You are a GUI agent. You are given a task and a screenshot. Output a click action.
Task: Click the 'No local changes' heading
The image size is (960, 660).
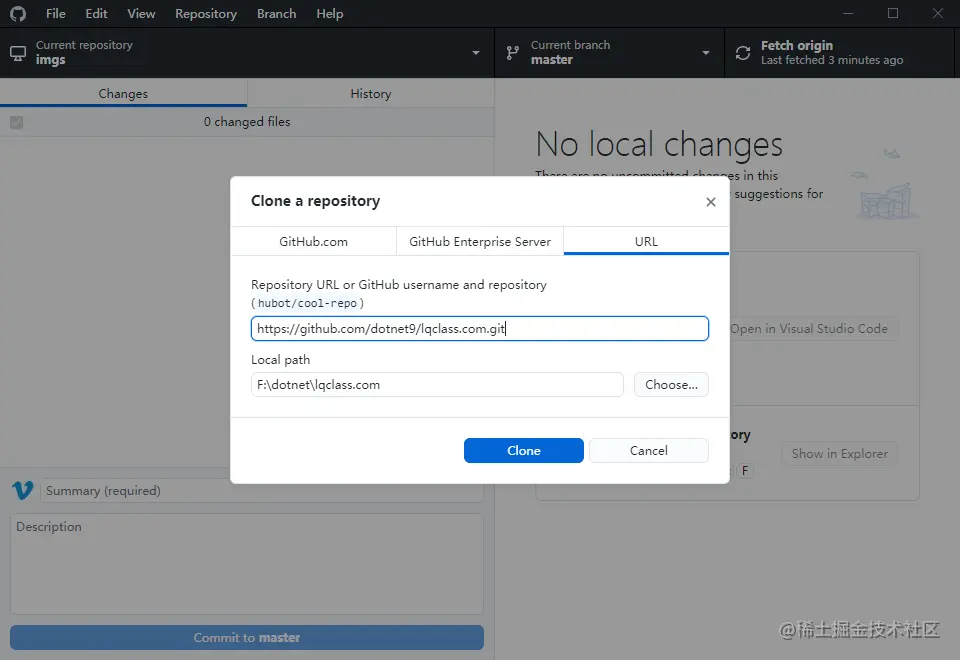coord(659,144)
